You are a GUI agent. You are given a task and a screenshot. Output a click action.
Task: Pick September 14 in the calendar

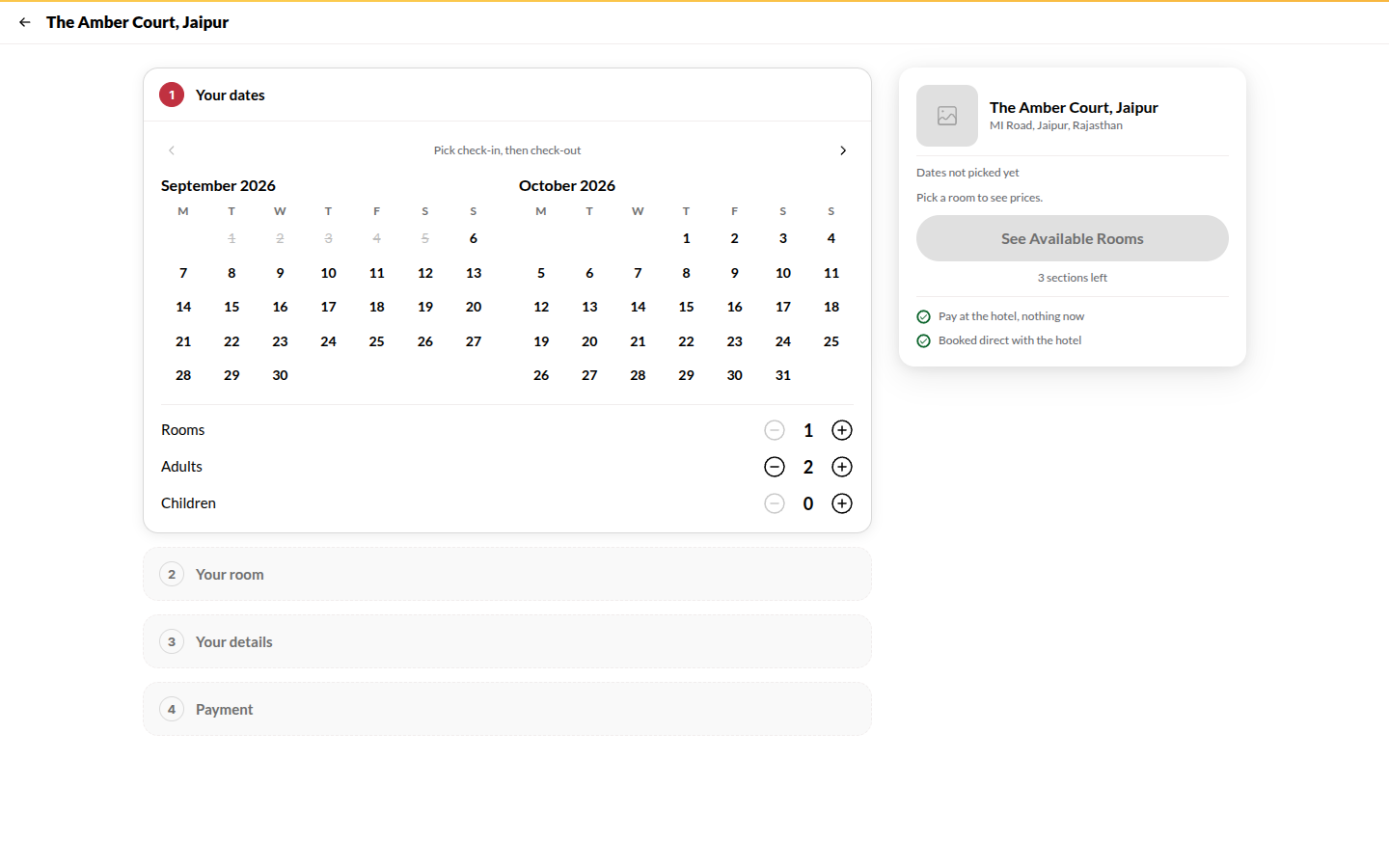point(183,307)
